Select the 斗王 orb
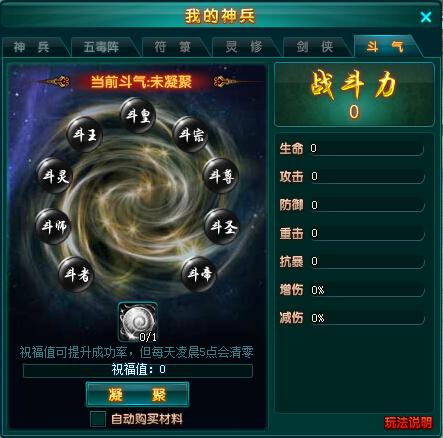Screen dimensions: 443x438 85,134
